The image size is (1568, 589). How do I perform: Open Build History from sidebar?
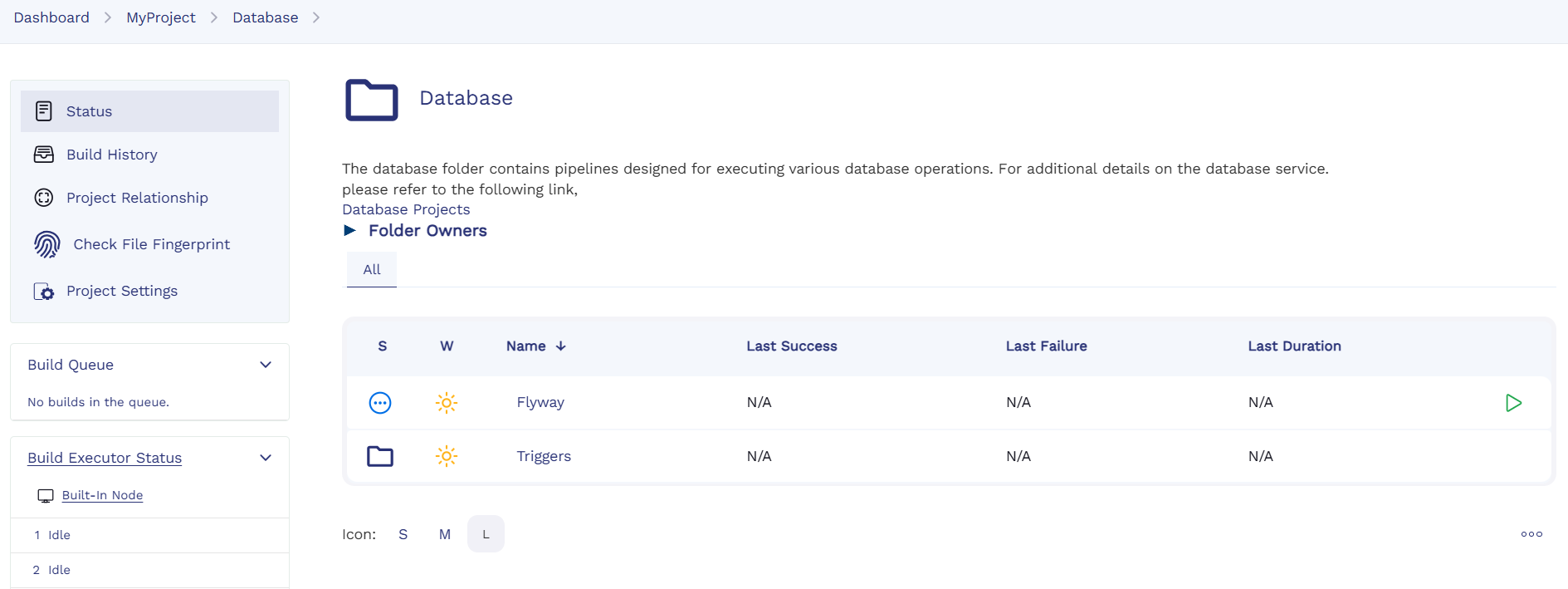111,155
